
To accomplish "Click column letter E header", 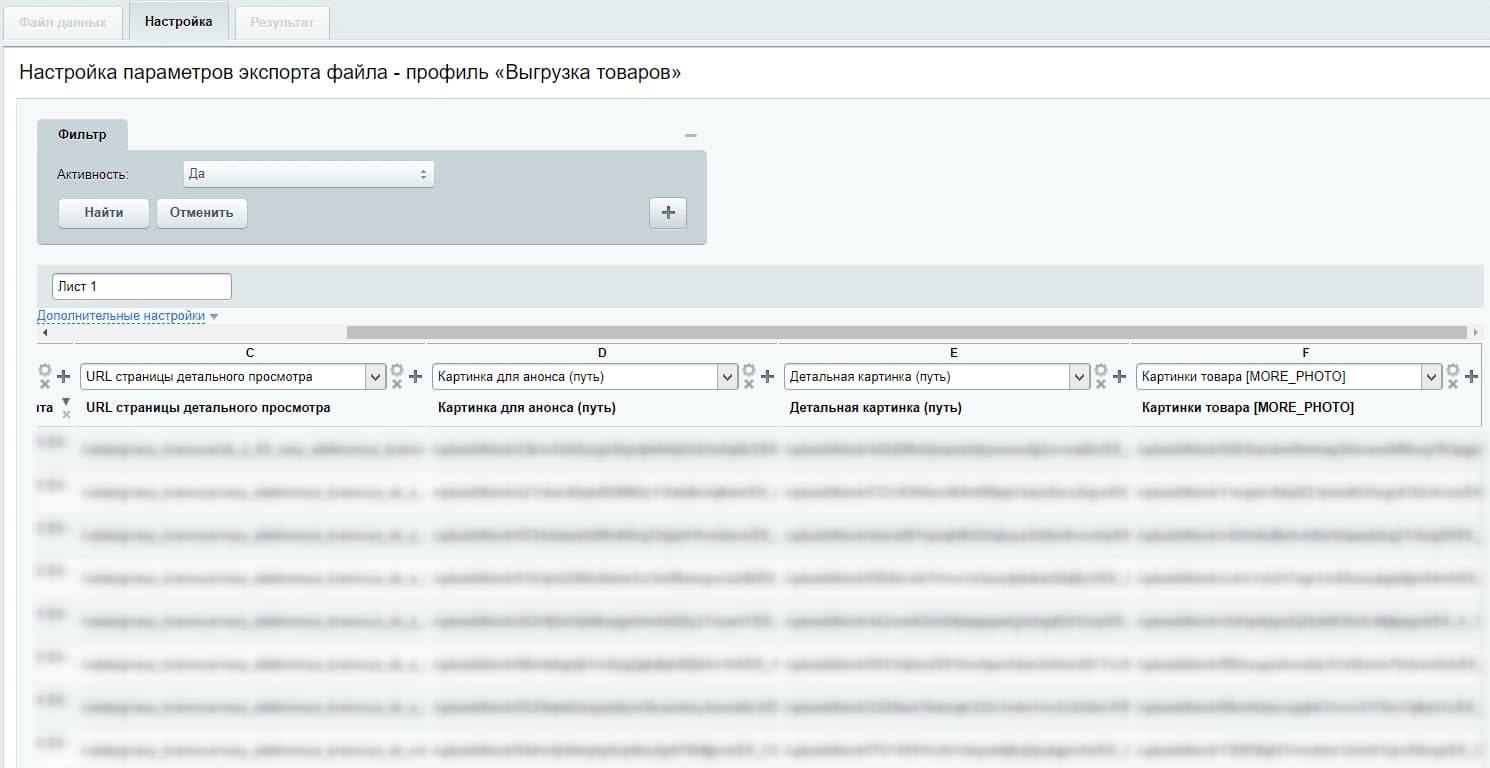I will [x=954, y=353].
